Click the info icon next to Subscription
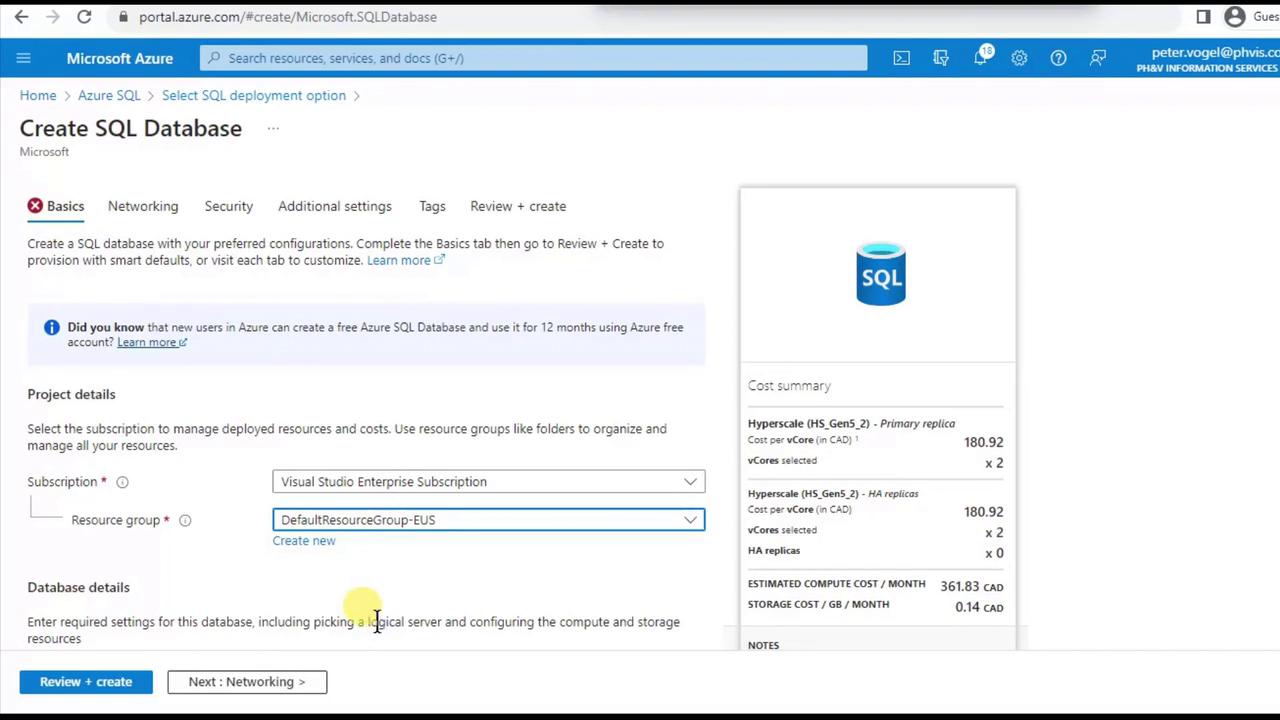The height and width of the screenshot is (720, 1280). [x=122, y=482]
